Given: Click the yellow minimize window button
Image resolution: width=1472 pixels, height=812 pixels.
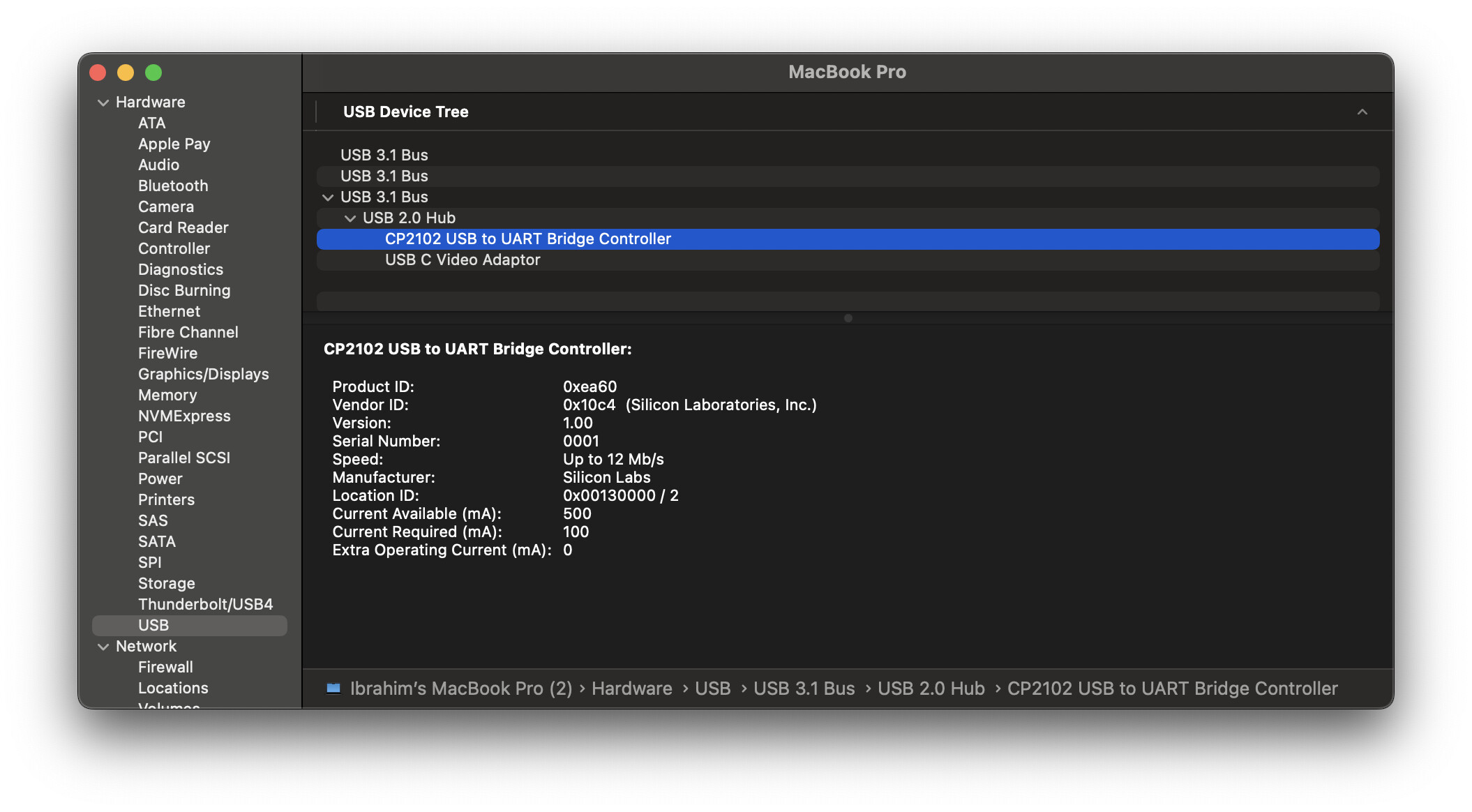Looking at the screenshot, I should point(126,73).
